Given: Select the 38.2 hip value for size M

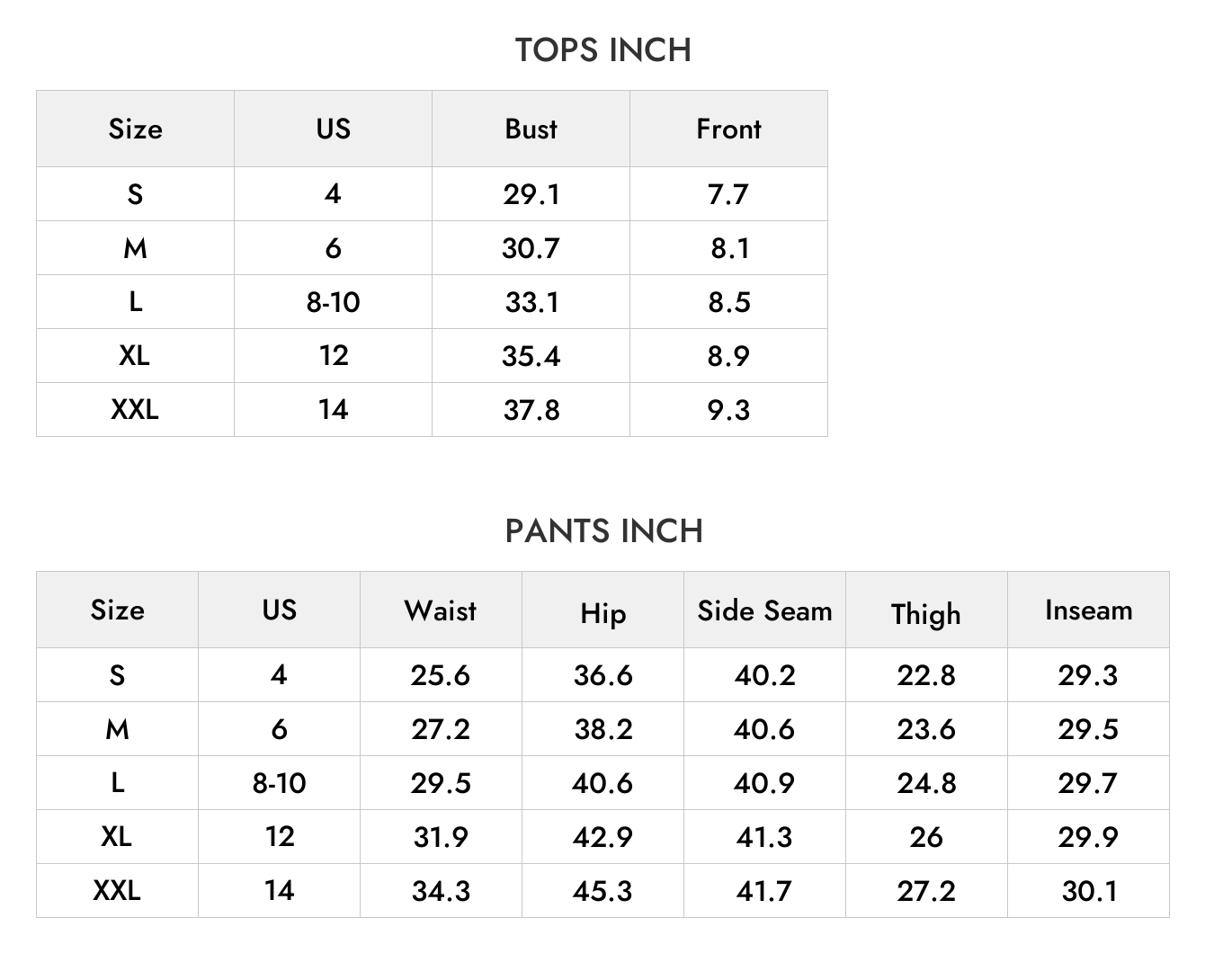Looking at the screenshot, I should click(x=603, y=729).
